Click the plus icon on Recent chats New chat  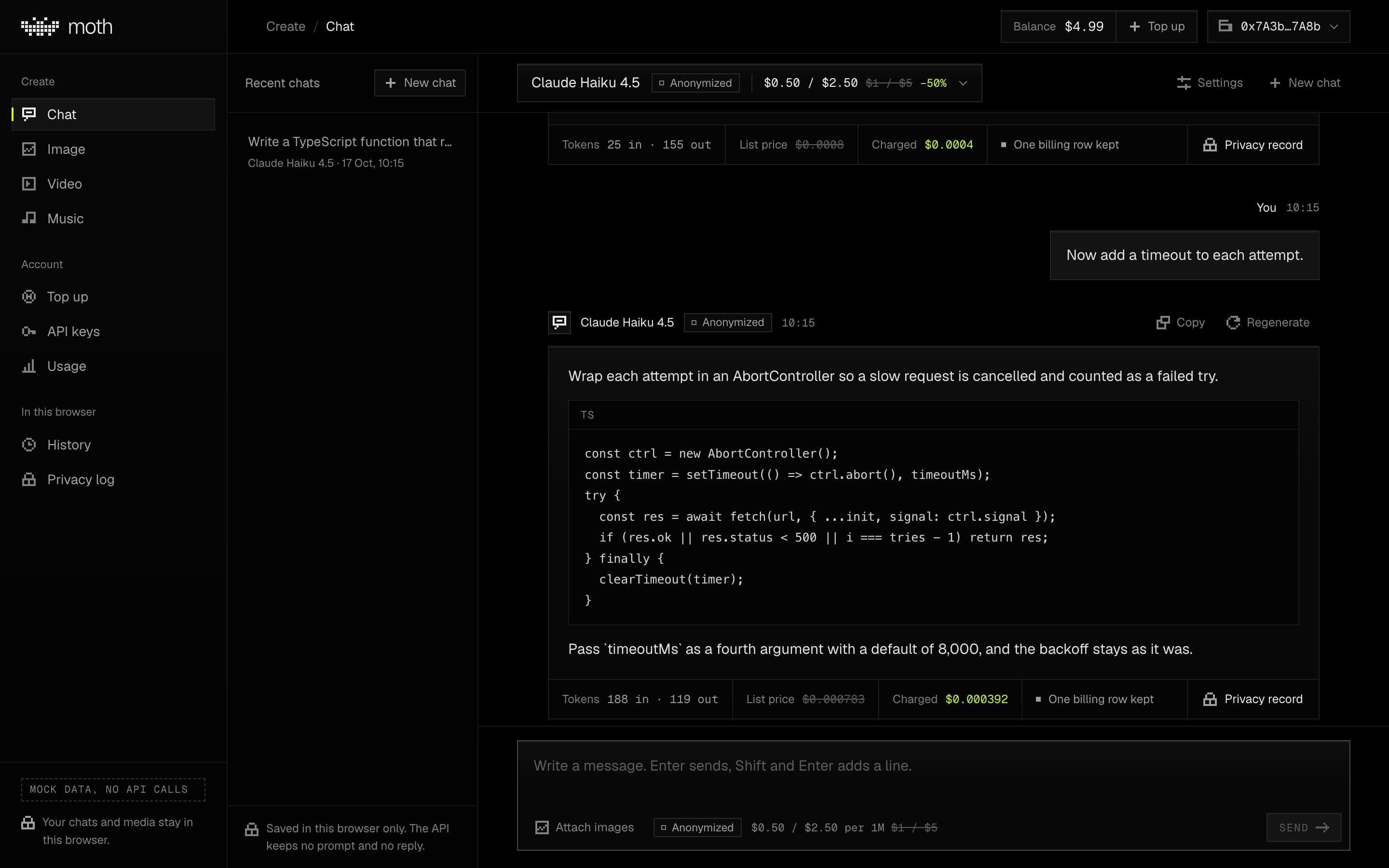pos(391,82)
